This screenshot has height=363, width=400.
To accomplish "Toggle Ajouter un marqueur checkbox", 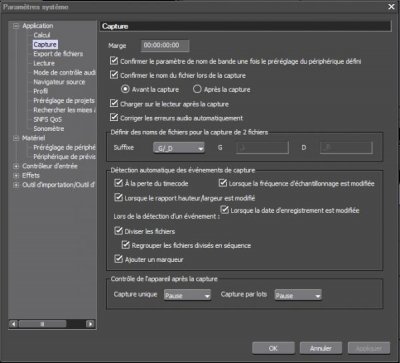I will [118, 259].
